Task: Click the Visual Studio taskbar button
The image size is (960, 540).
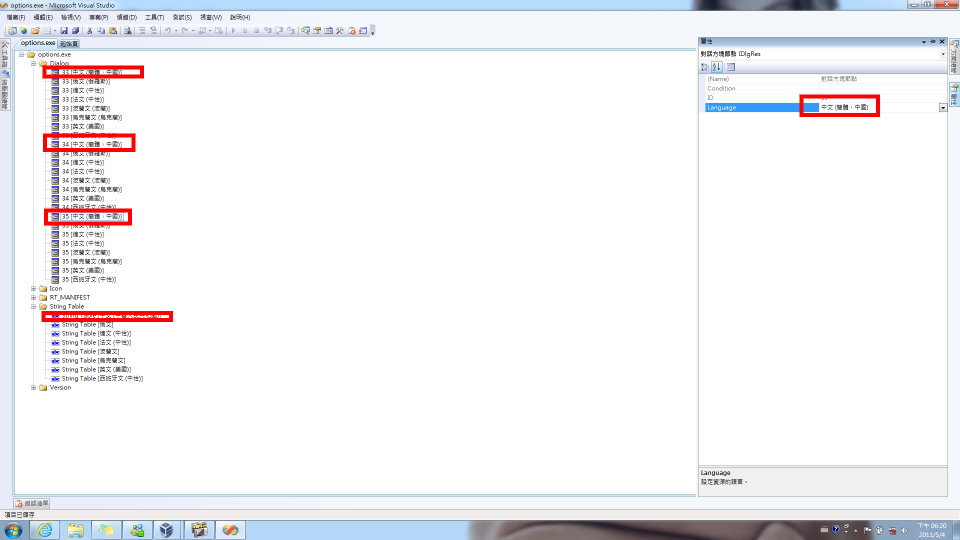Action: (230, 530)
